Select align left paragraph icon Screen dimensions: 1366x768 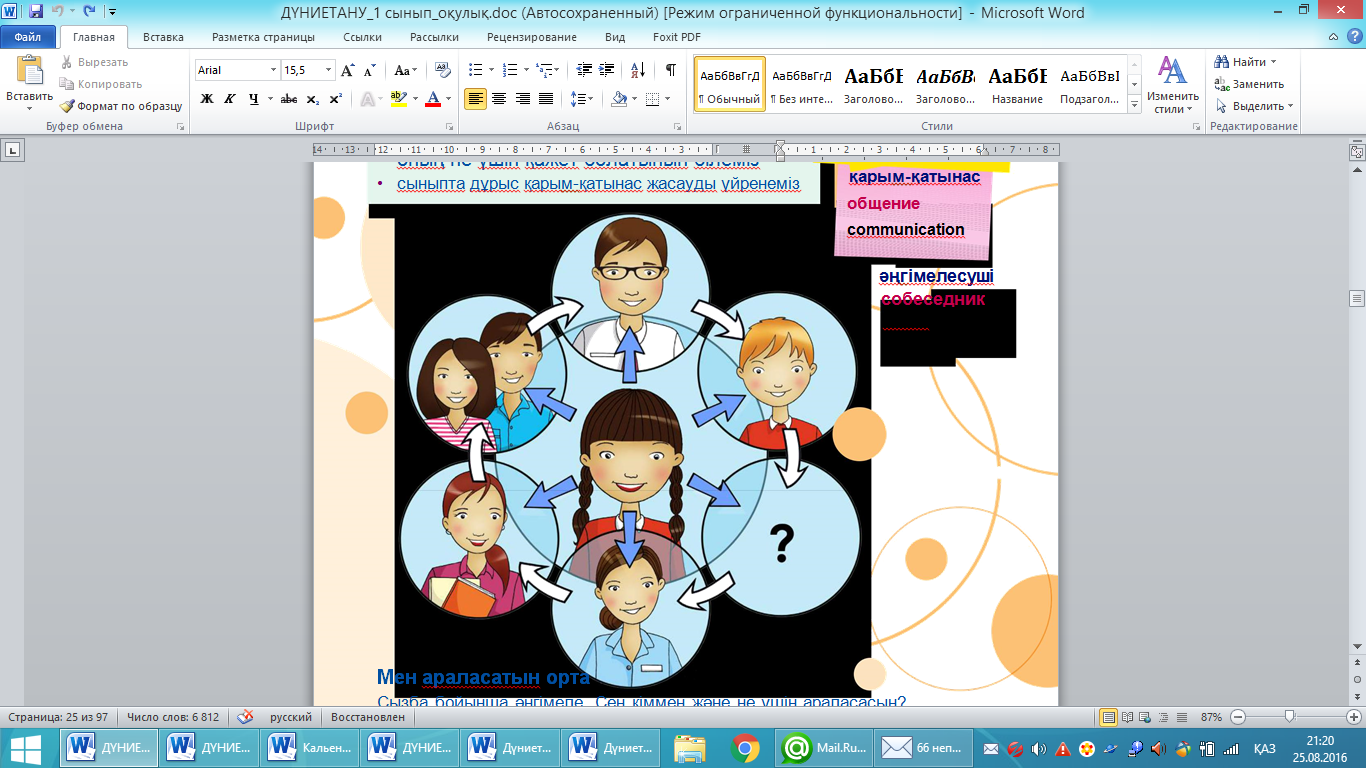[x=476, y=98]
